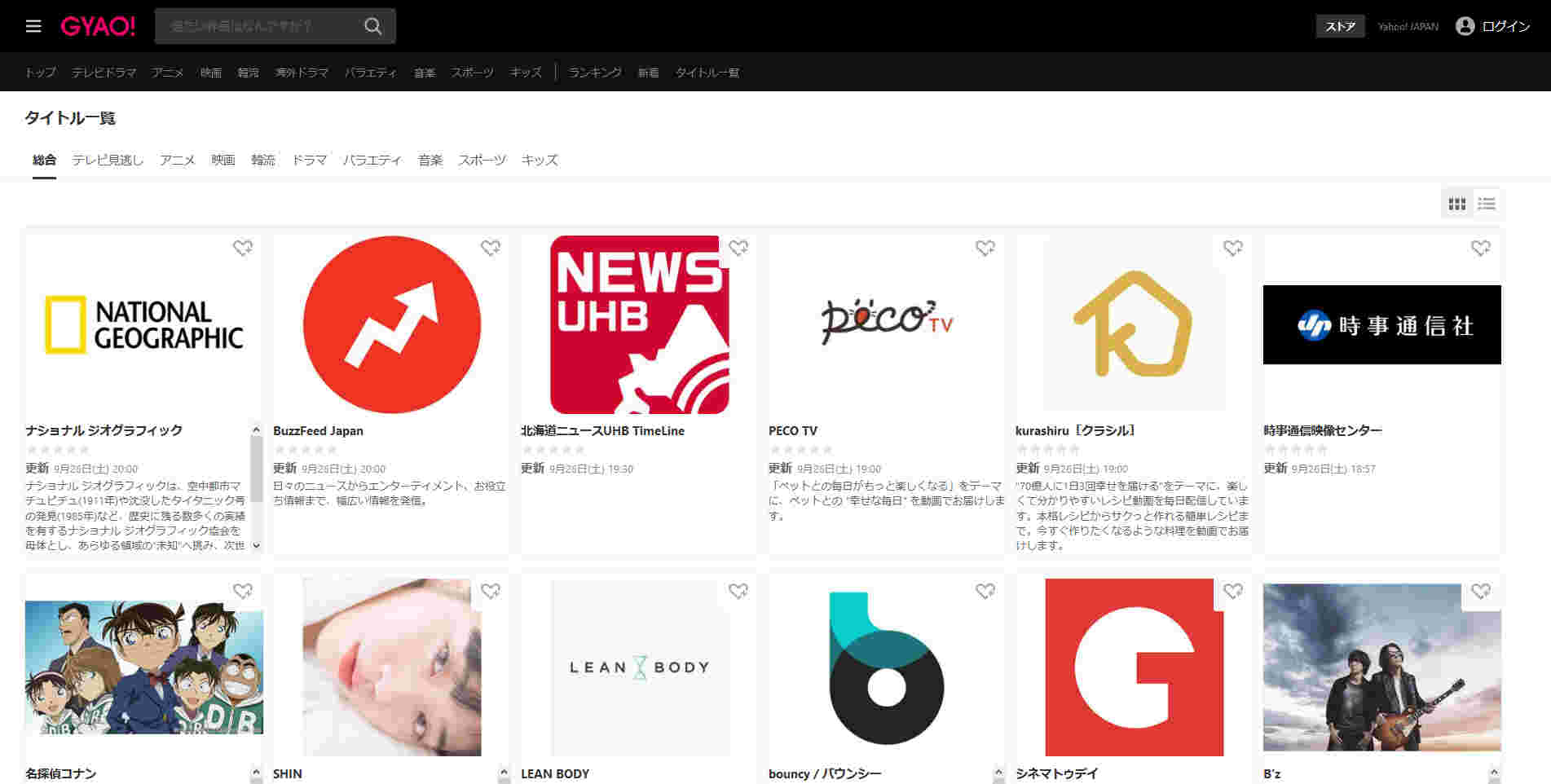The height and width of the screenshot is (784, 1551).
Task: Open NEWS UHB thumbnail
Action: (640, 324)
